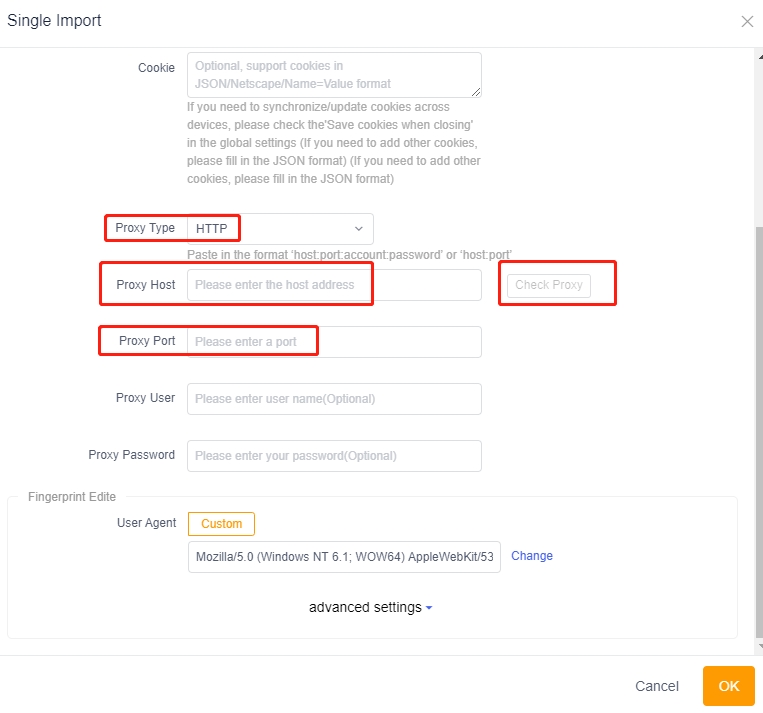Click the Custom User Agent button
This screenshot has height=713, width=763.
tap(221, 524)
